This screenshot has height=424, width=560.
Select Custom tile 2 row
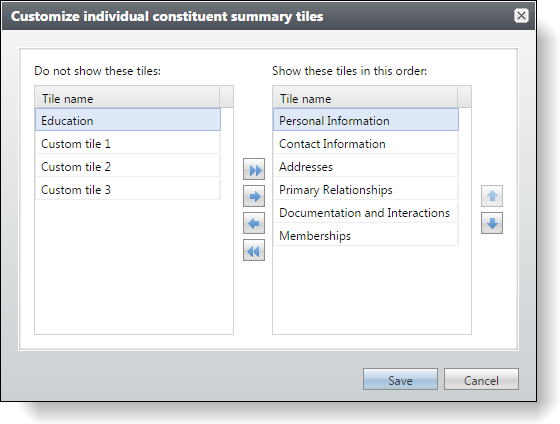coord(128,166)
